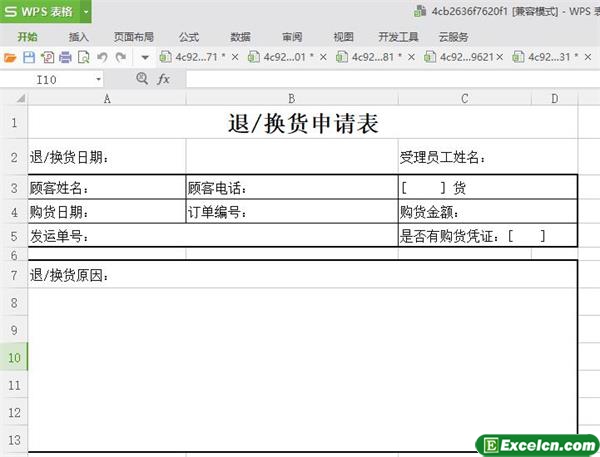The width and height of the screenshot is (600, 457).
Task: Select row 1 header
Action: pyautogui.click(x=14, y=122)
